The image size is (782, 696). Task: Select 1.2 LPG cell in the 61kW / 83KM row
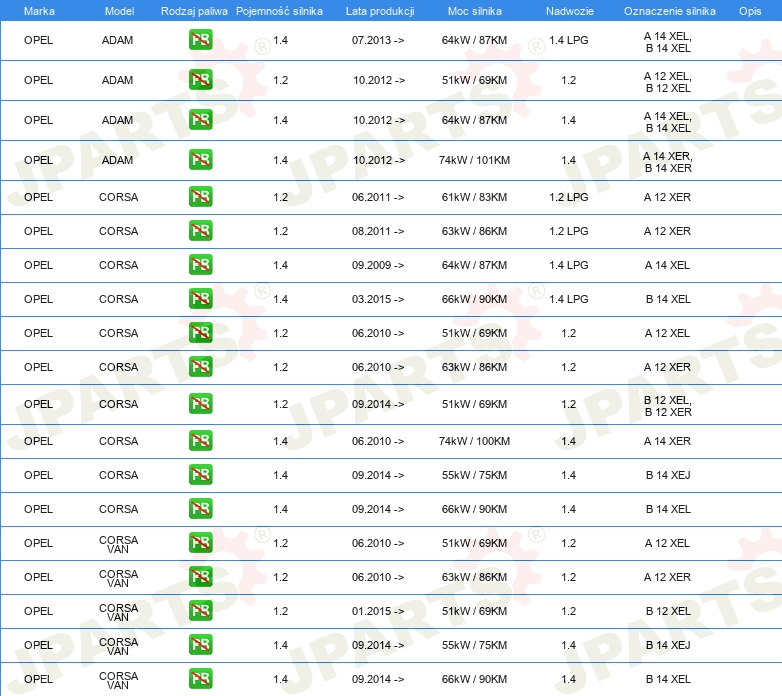(x=569, y=197)
